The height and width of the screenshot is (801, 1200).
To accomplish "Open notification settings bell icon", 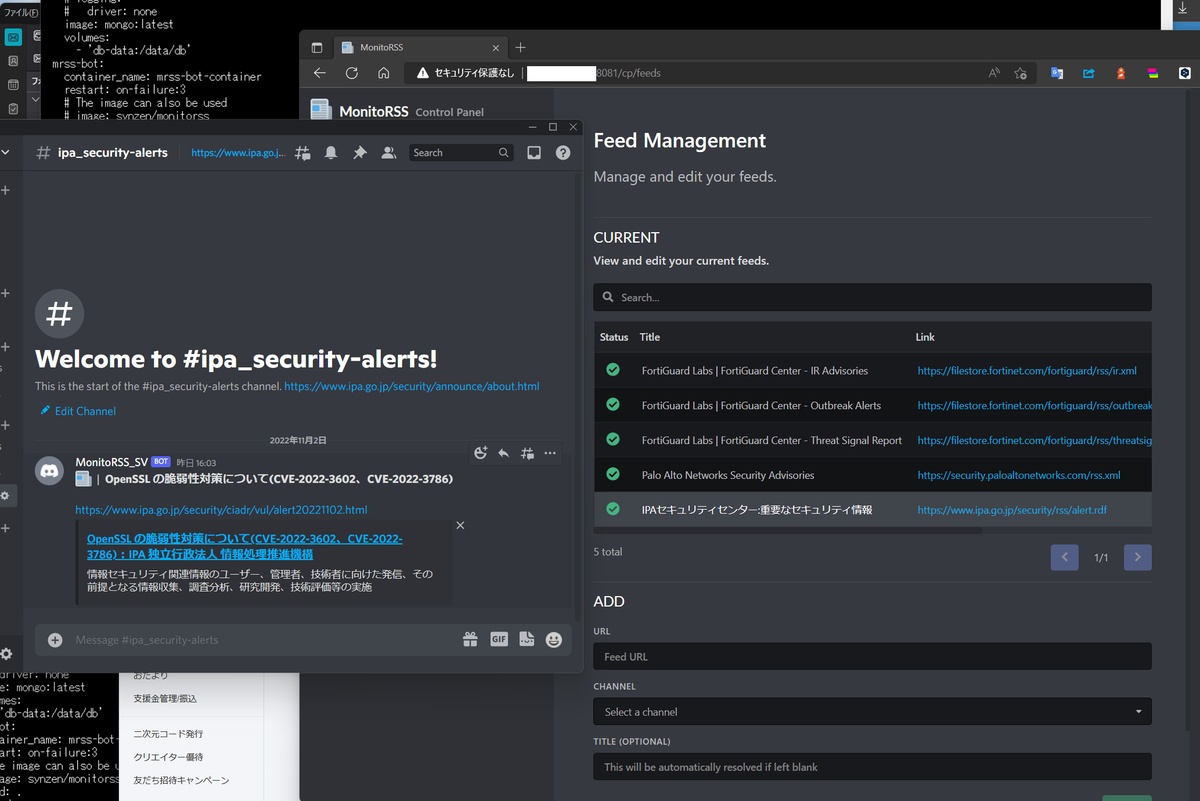I will pos(331,153).
